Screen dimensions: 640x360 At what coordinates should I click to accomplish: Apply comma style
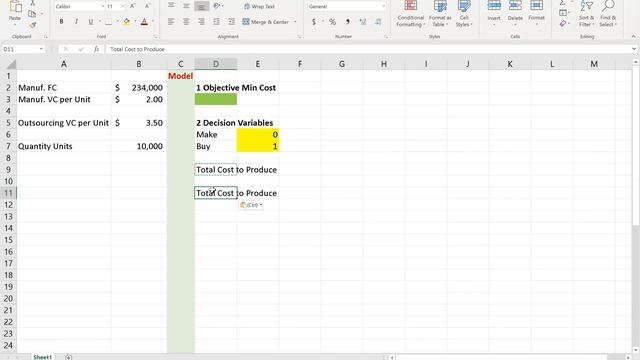[348, 22]
